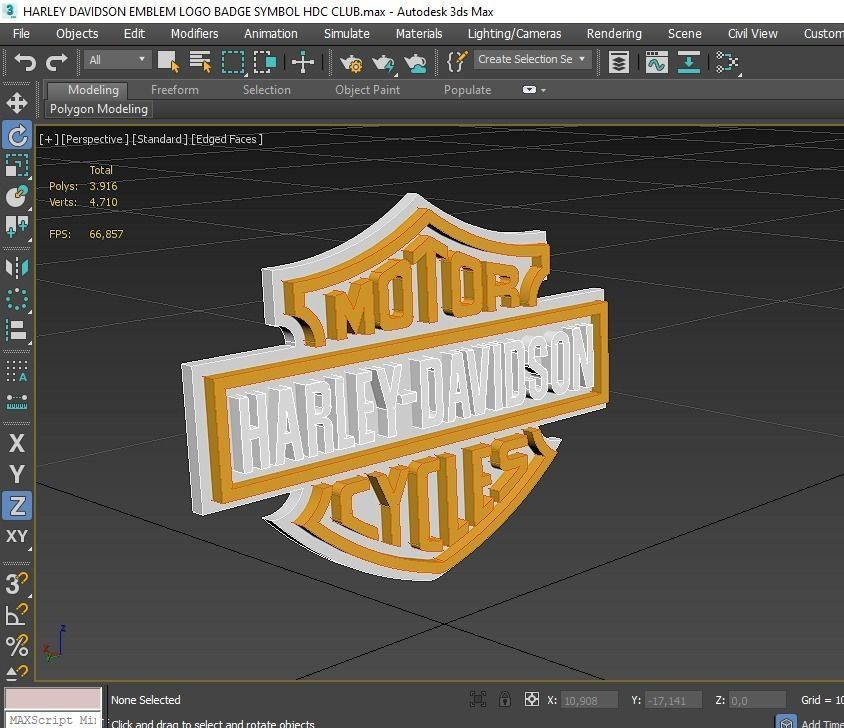Click the Measure Distance ruler icon
Image resolution: width=844 pixels, height=728 pixels.
(17, 402)
